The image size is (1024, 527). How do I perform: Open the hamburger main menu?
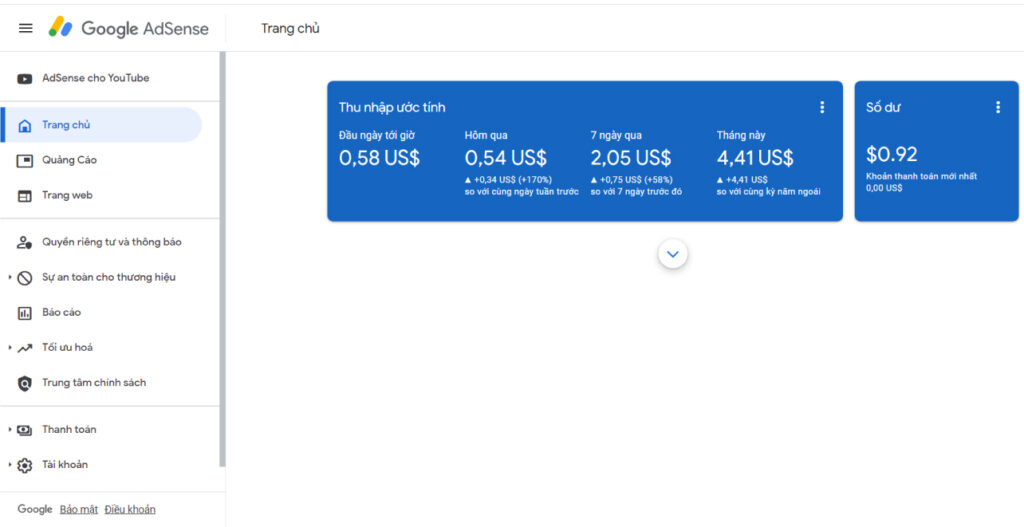26,28
